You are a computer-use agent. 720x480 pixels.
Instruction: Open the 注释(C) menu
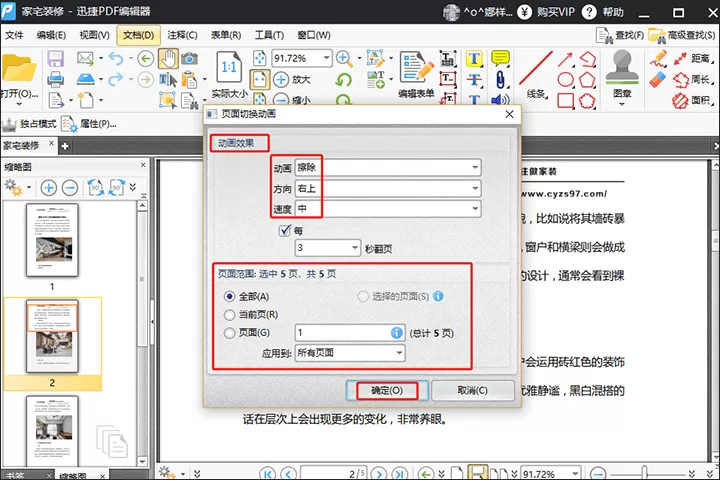(182, 35)
